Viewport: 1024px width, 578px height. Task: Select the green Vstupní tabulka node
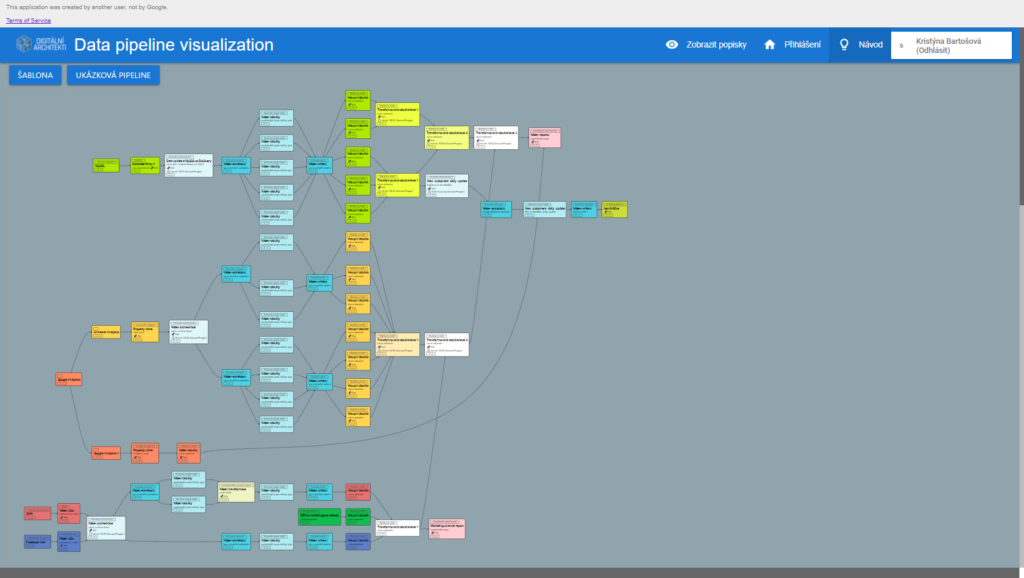point(358,517)
